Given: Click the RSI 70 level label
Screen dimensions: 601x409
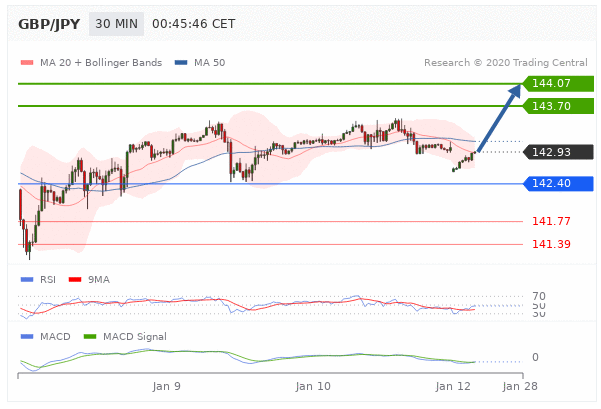Looking at the screenshot, I should coord(539,296).
